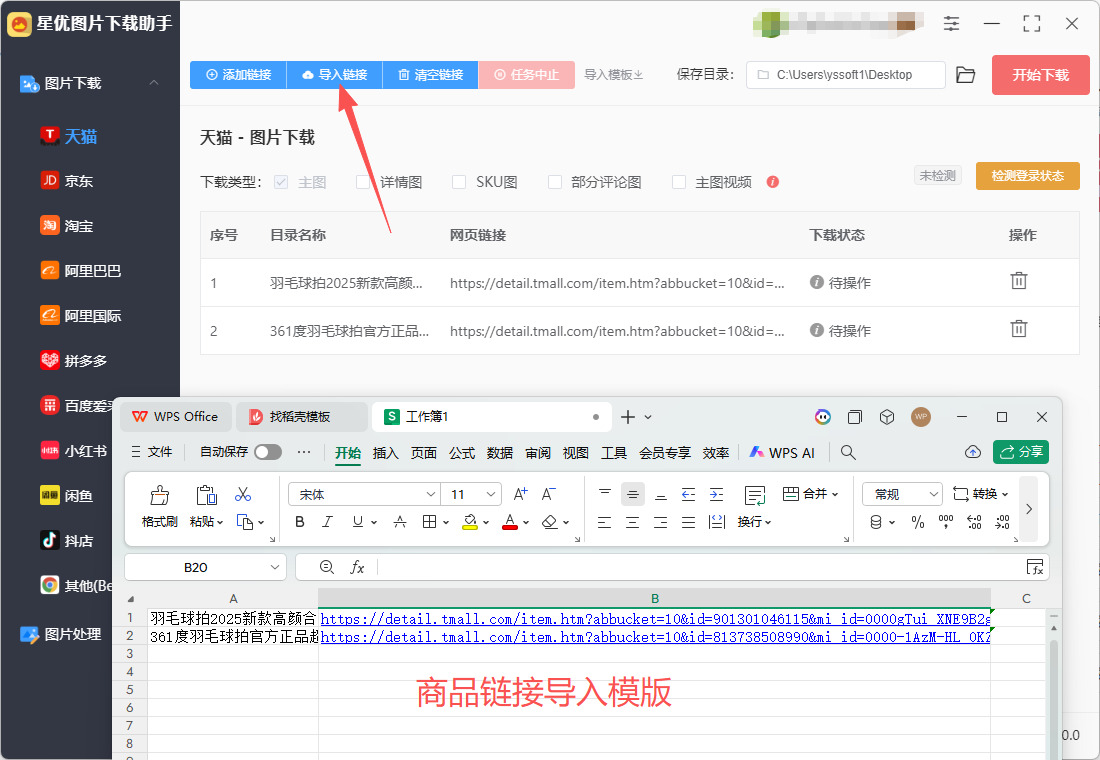Select 阿里国际 in sidebar
The image size is (1100, 760).
[x=81, y=316]
